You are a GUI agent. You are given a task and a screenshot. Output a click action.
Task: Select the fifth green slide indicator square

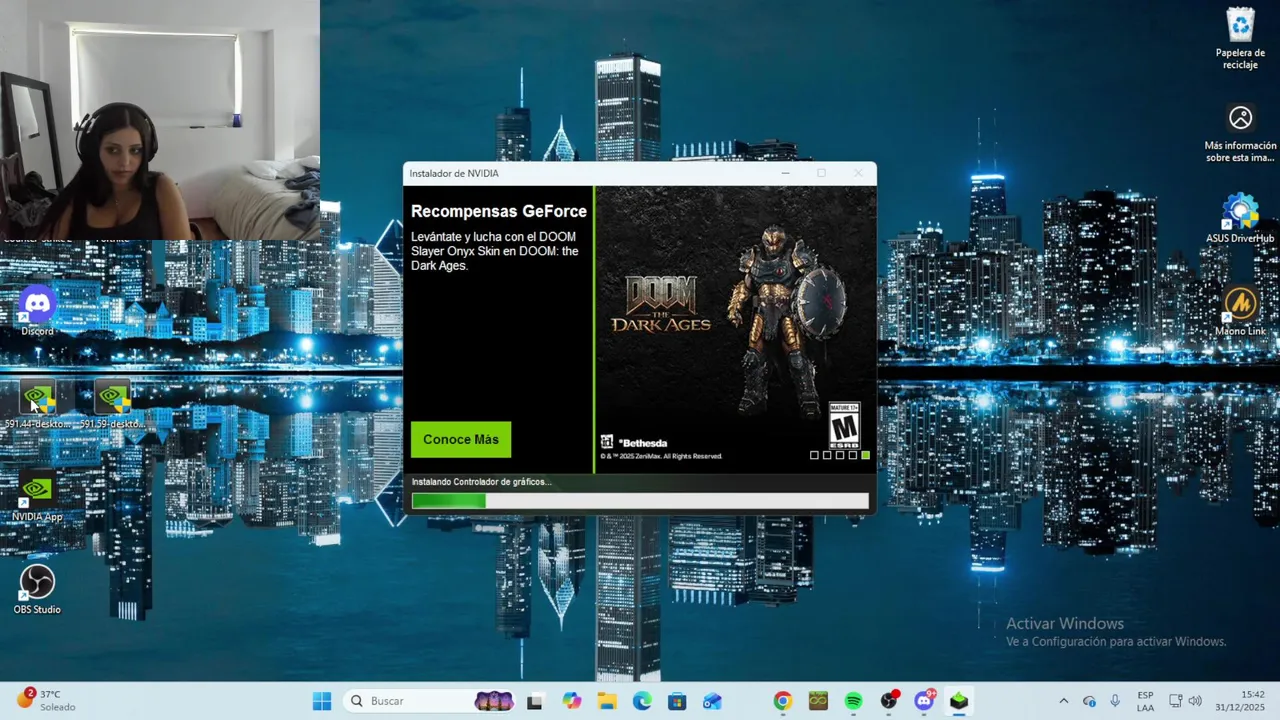click(865, 455)
